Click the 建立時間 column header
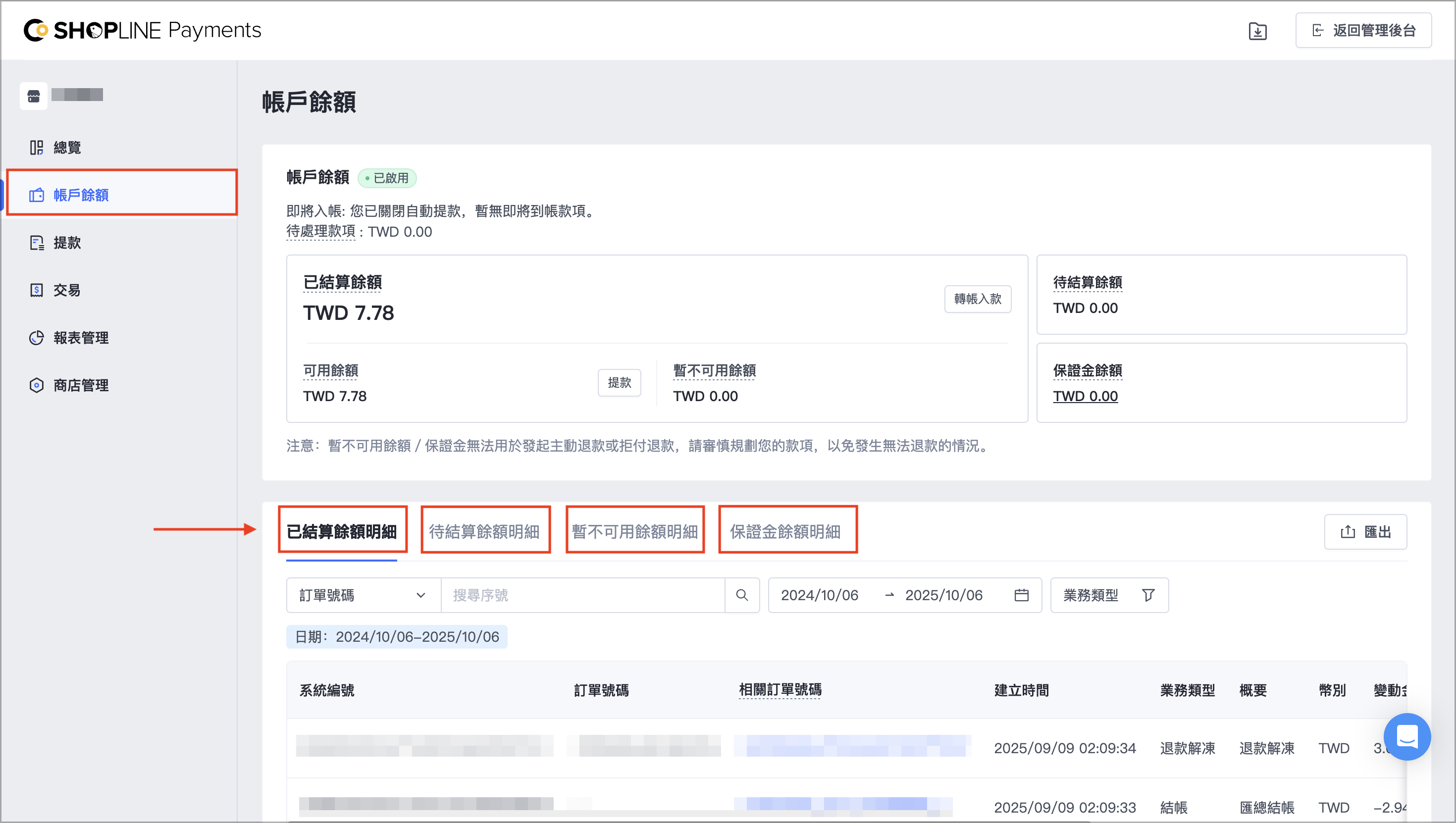This screenshot has height=823, width=1456. 1021,690
